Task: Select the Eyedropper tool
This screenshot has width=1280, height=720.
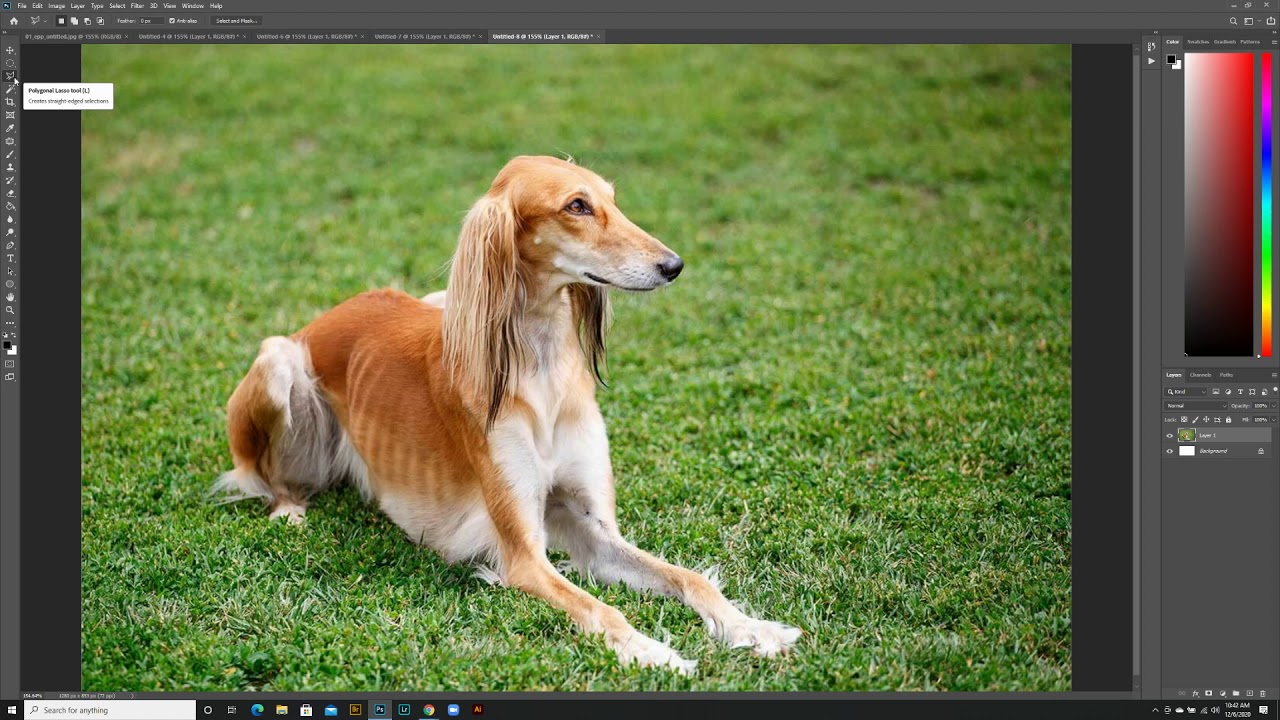Action: (10, 128)
